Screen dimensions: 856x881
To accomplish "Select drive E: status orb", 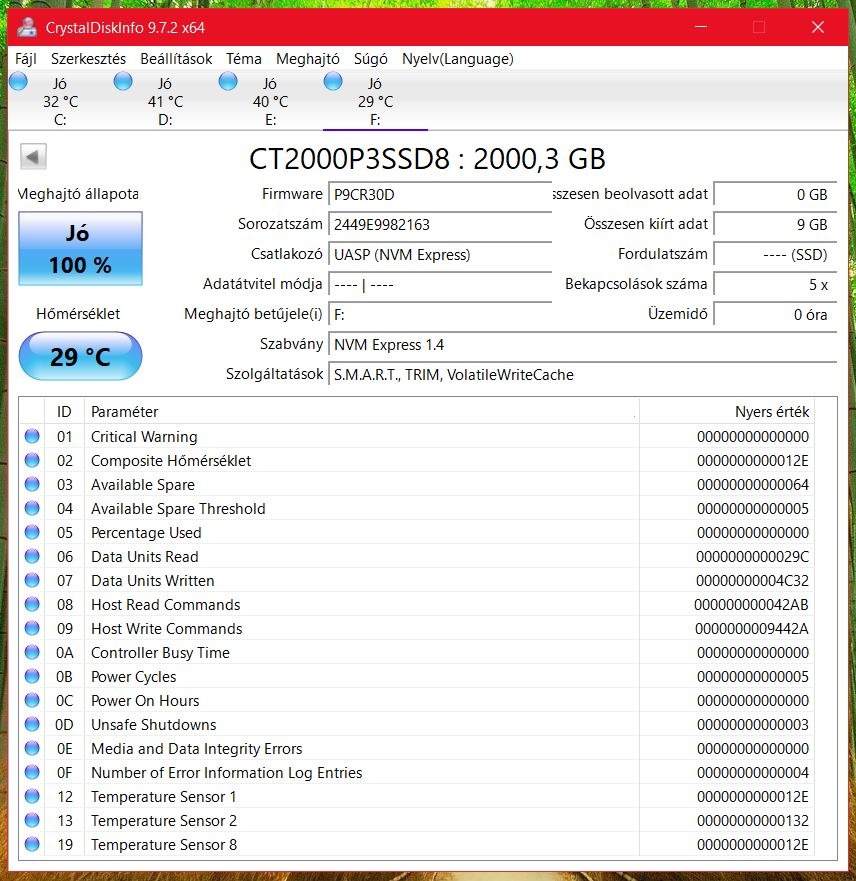I will (227, 82).
